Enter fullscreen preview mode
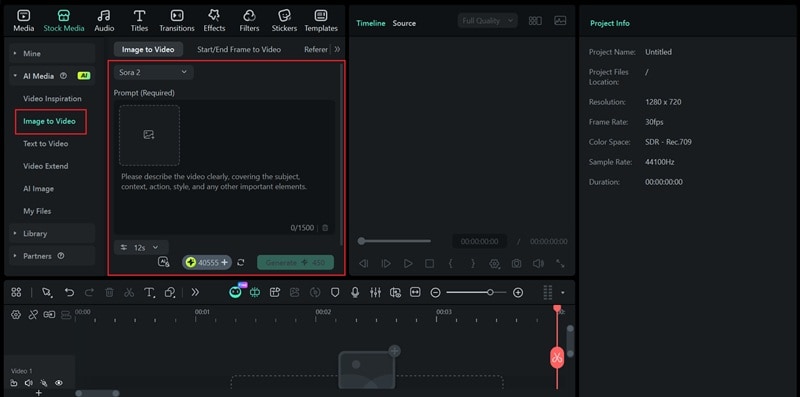This screenshot has width=800, height=397. 560,263
